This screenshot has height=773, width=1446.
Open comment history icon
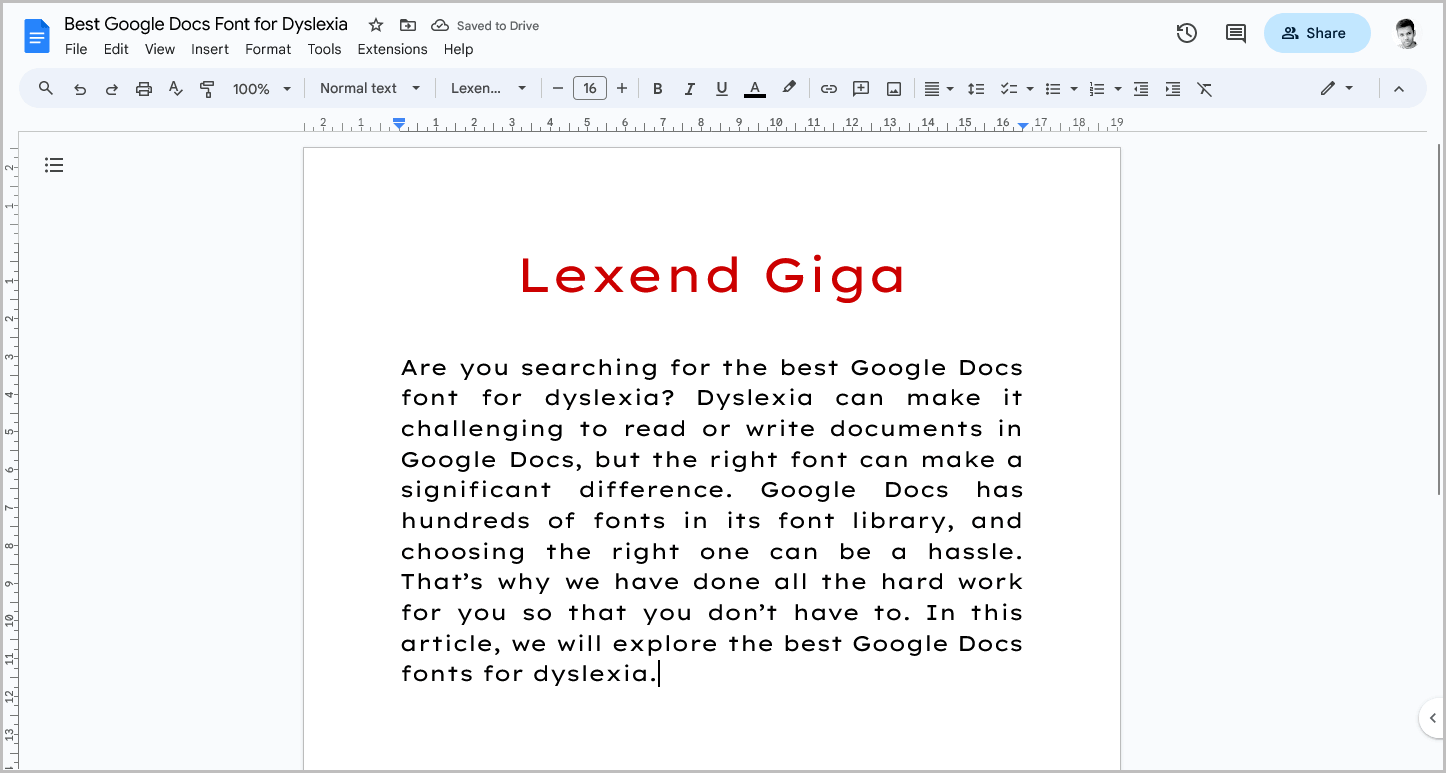(x=1236, y=33)
